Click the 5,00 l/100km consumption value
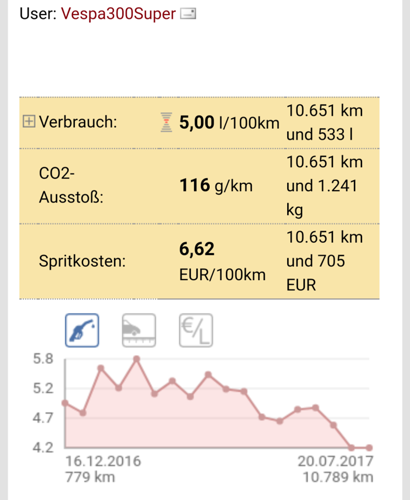This screenshot has height=500, width=410. [229, 123]
